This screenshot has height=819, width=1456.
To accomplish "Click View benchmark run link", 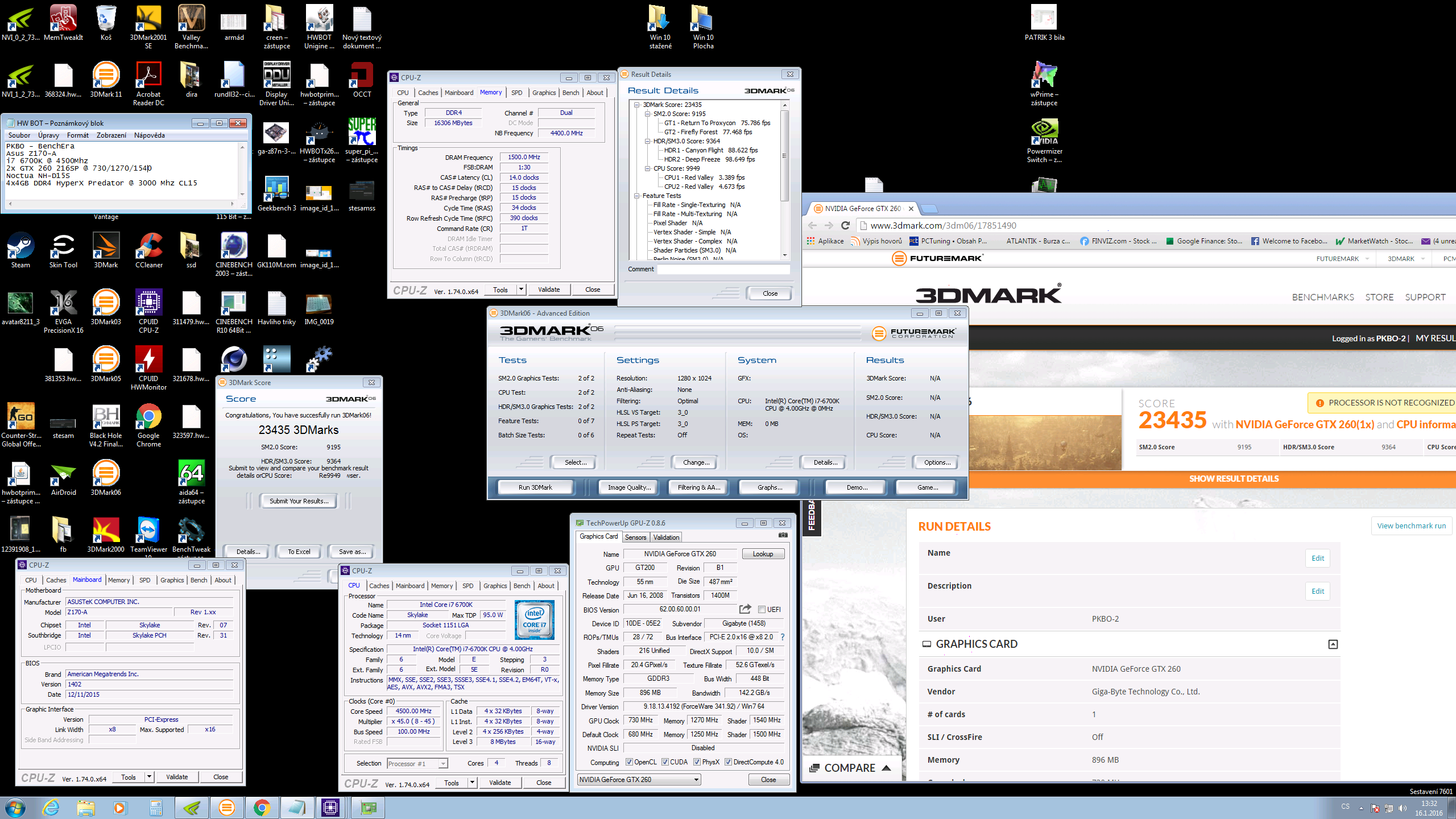I will [x=1411, y=526].
